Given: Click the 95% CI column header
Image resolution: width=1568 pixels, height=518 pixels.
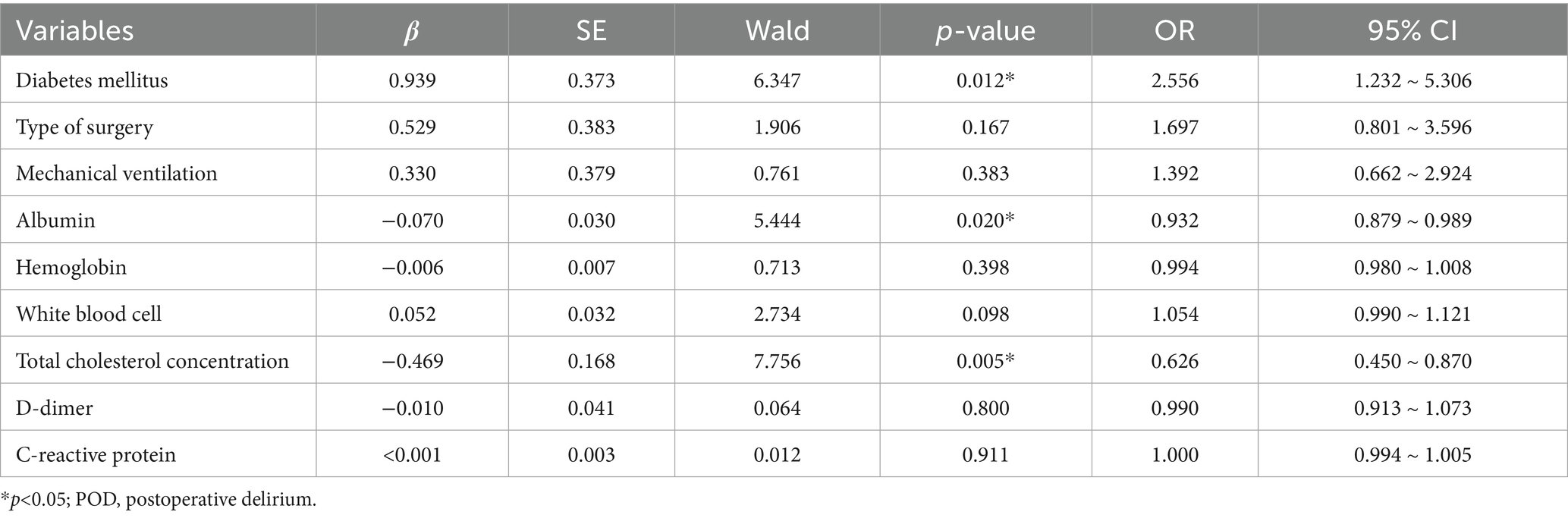Looking at the screenshot, I should (x=1412, y=31).
